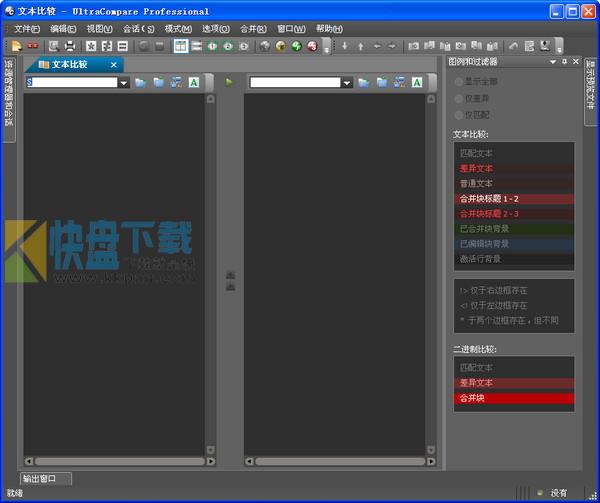Click the last toolbar icon before the right overflow
The width and height of the screenshot is (600, 503).
[x=545, y=46]
